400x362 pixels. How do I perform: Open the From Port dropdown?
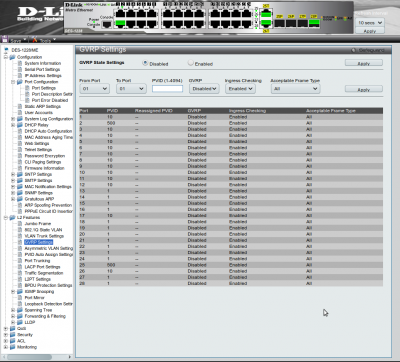(x=94, y=89)
